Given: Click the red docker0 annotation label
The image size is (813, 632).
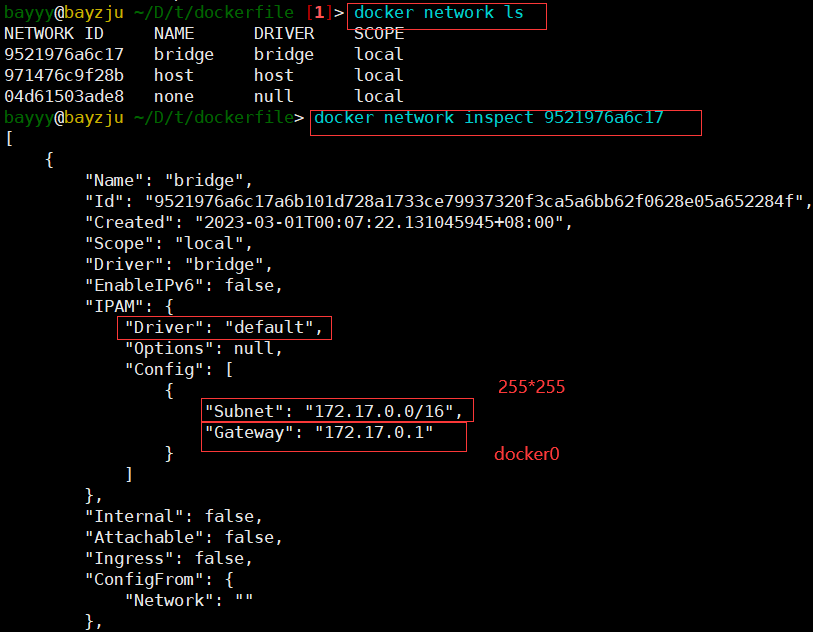Looking at the screenshot, I should coord(527,454).
